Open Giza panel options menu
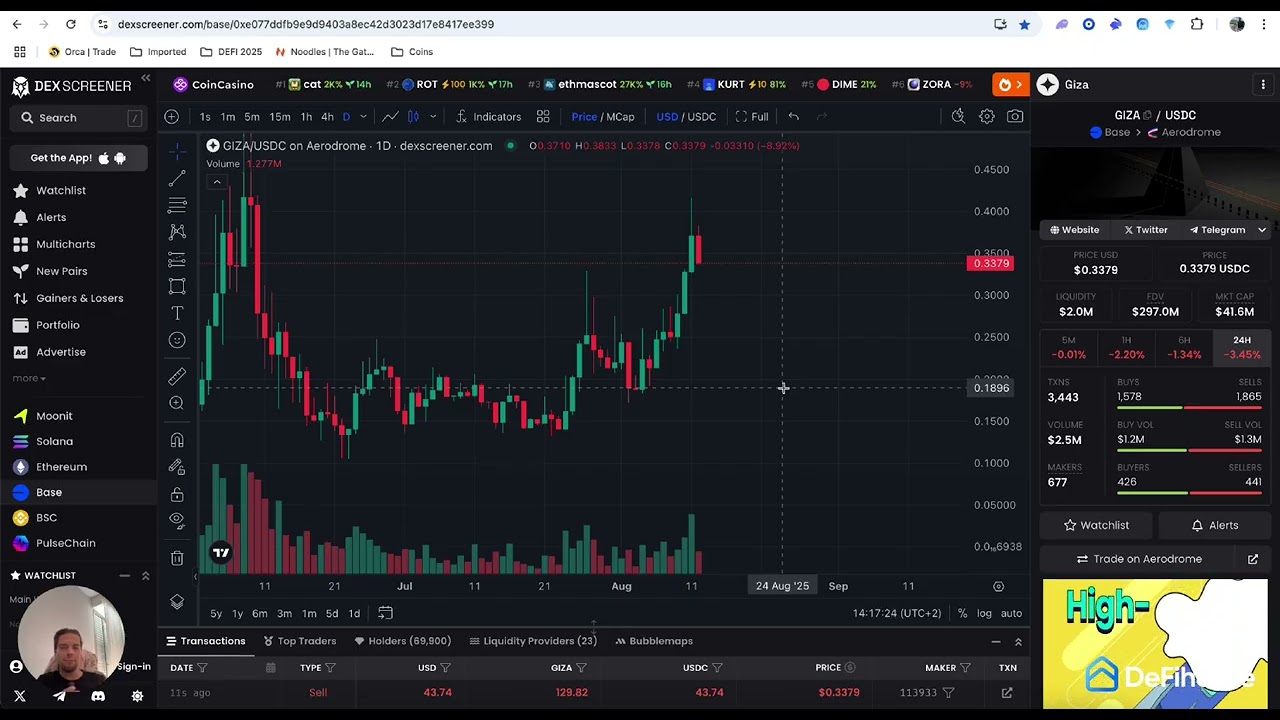The width and height of the screenshot is (1280, 720). (1263, 85)
